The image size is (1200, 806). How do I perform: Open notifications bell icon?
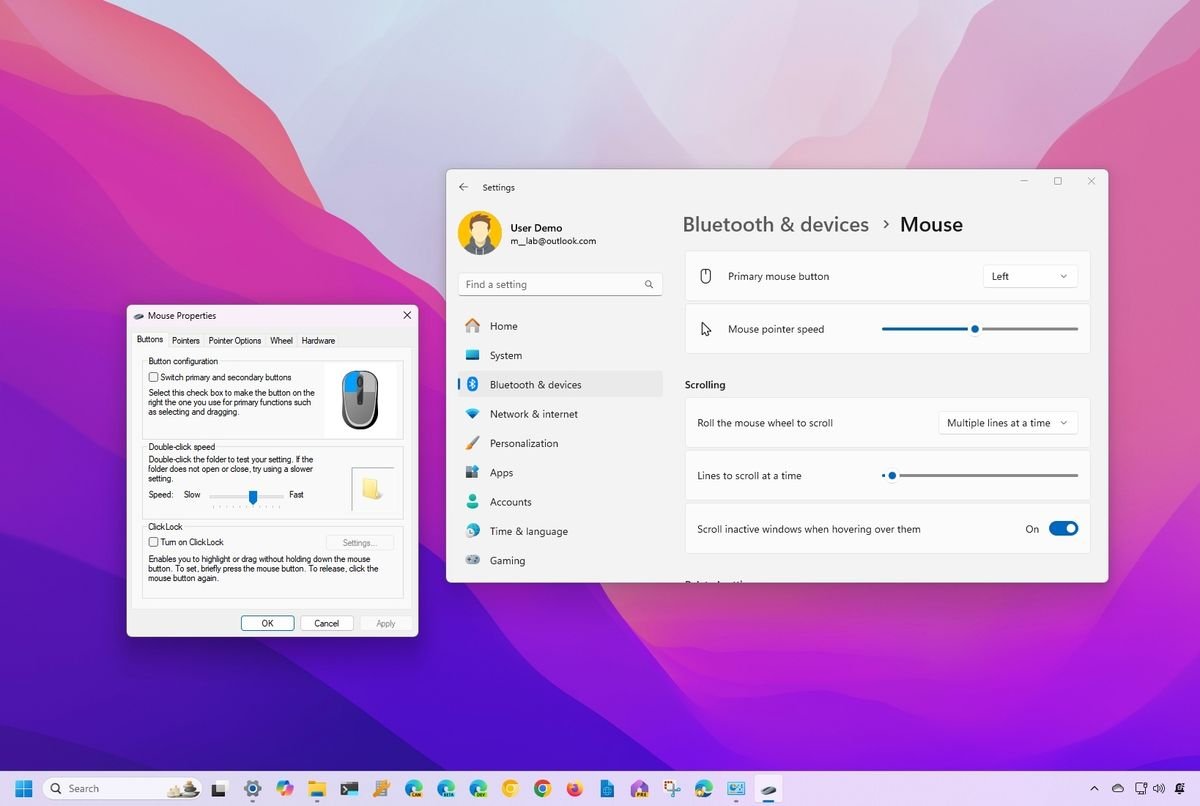click(1181, 788)
